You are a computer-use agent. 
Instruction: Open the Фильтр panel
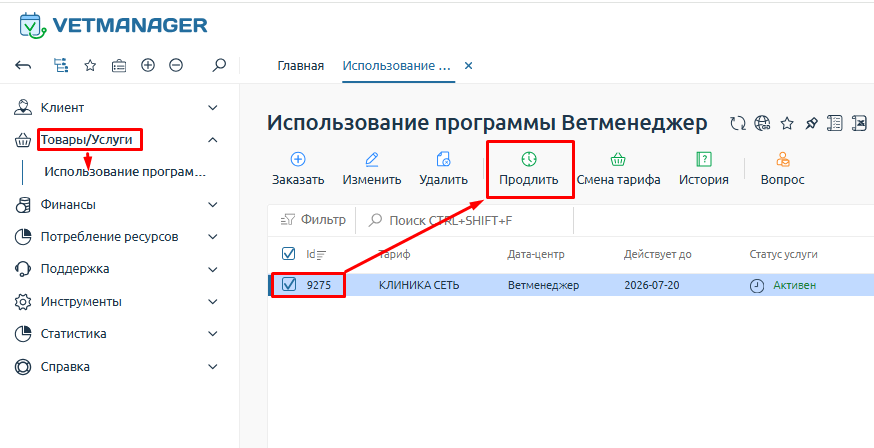313,220
